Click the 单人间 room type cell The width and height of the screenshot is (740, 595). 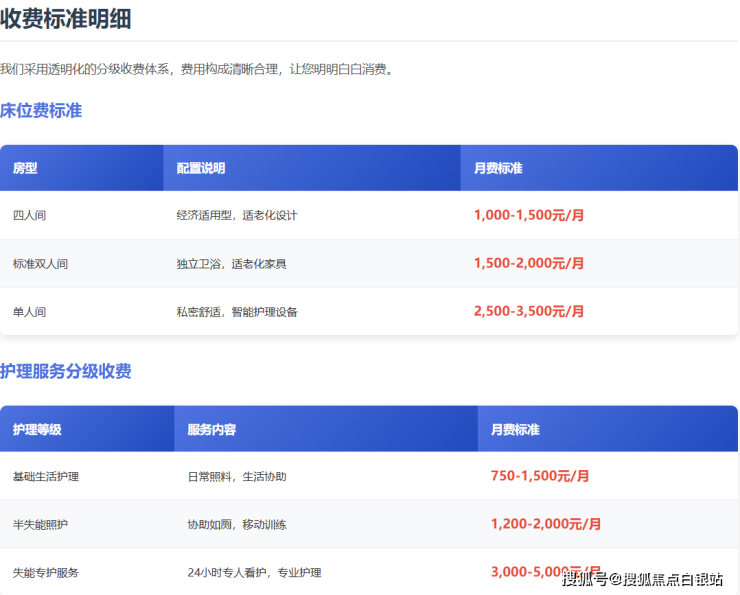pyautogui.click(x=29, y=312)
